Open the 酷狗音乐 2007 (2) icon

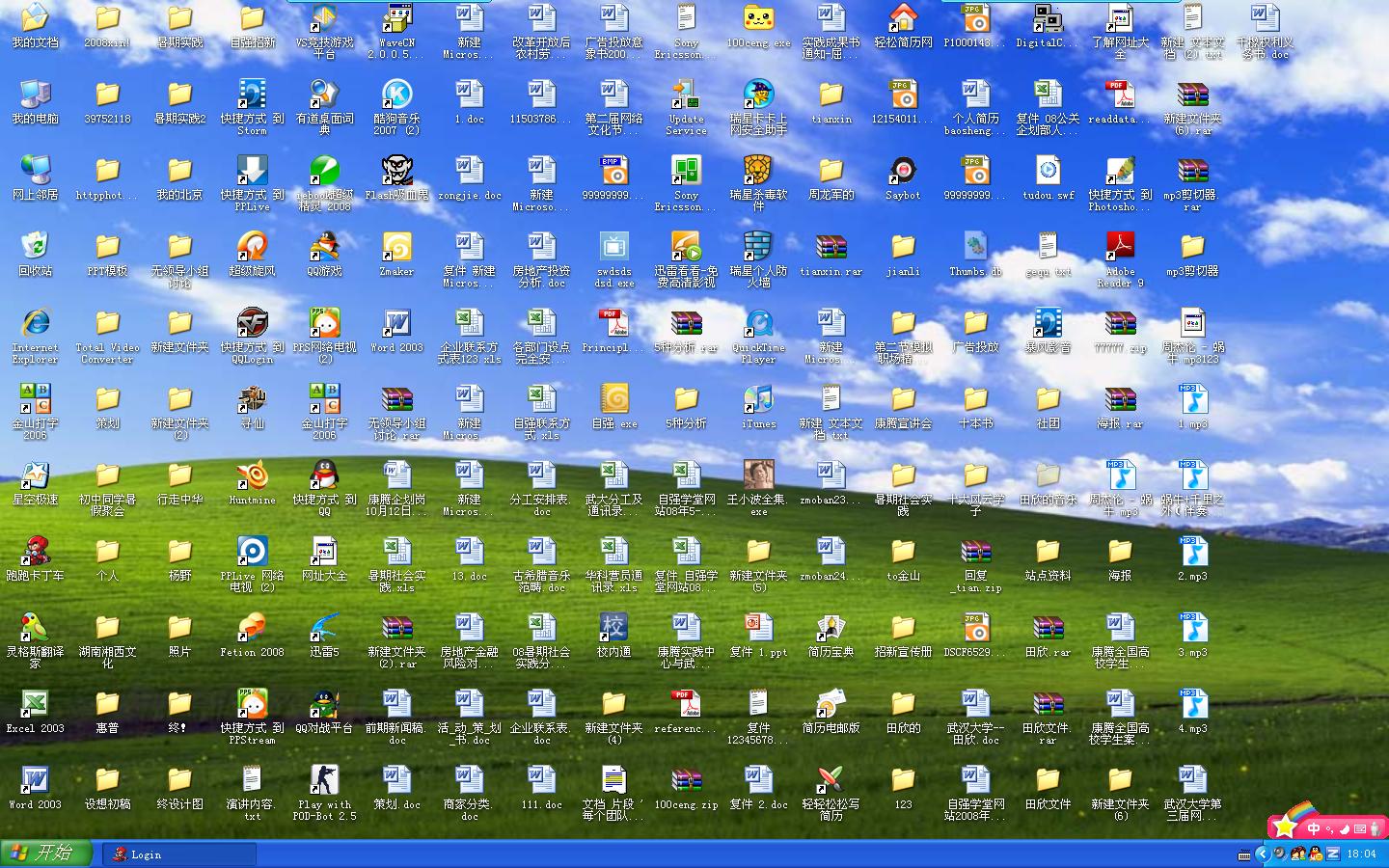396,107
